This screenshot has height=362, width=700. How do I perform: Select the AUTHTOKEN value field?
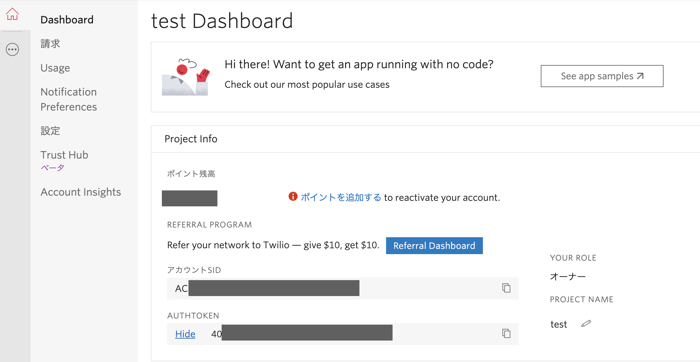point(343,334)
